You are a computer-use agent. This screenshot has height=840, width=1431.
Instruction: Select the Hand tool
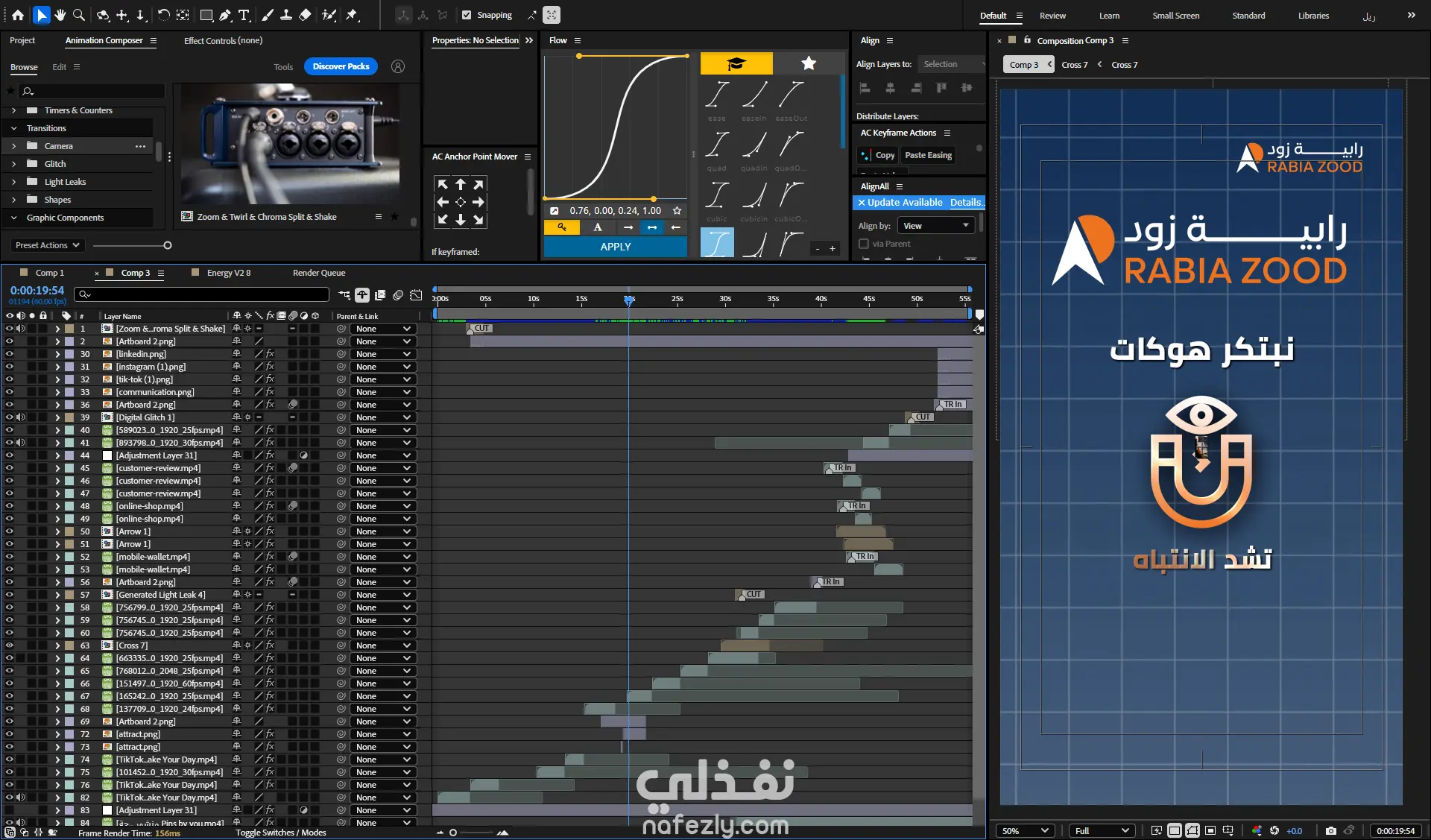click(x=60, y=15)
